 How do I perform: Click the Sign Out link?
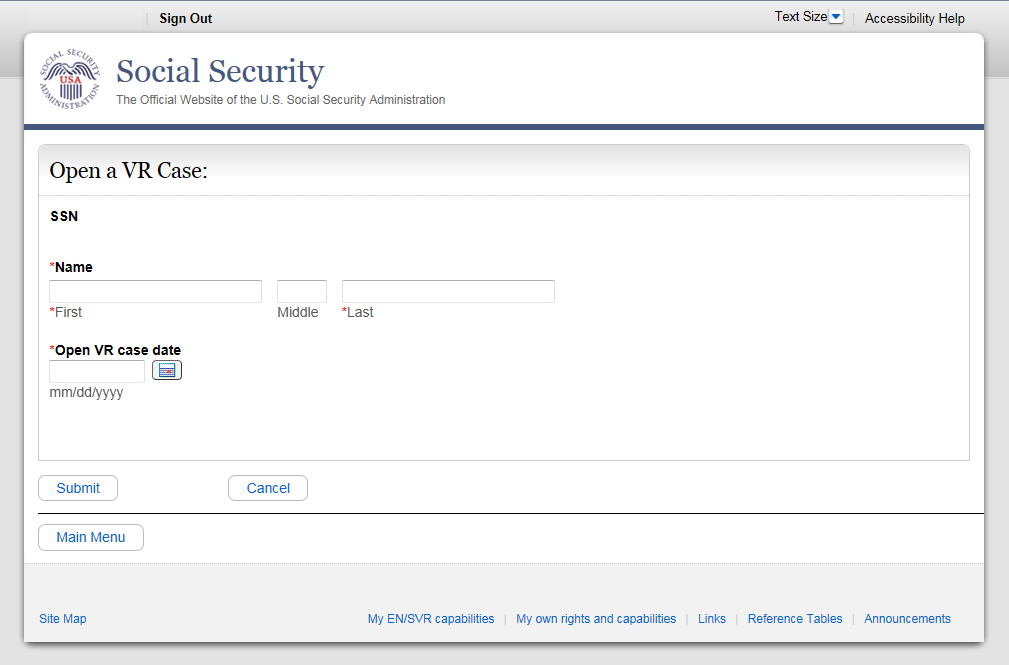[x=186, y=18]
